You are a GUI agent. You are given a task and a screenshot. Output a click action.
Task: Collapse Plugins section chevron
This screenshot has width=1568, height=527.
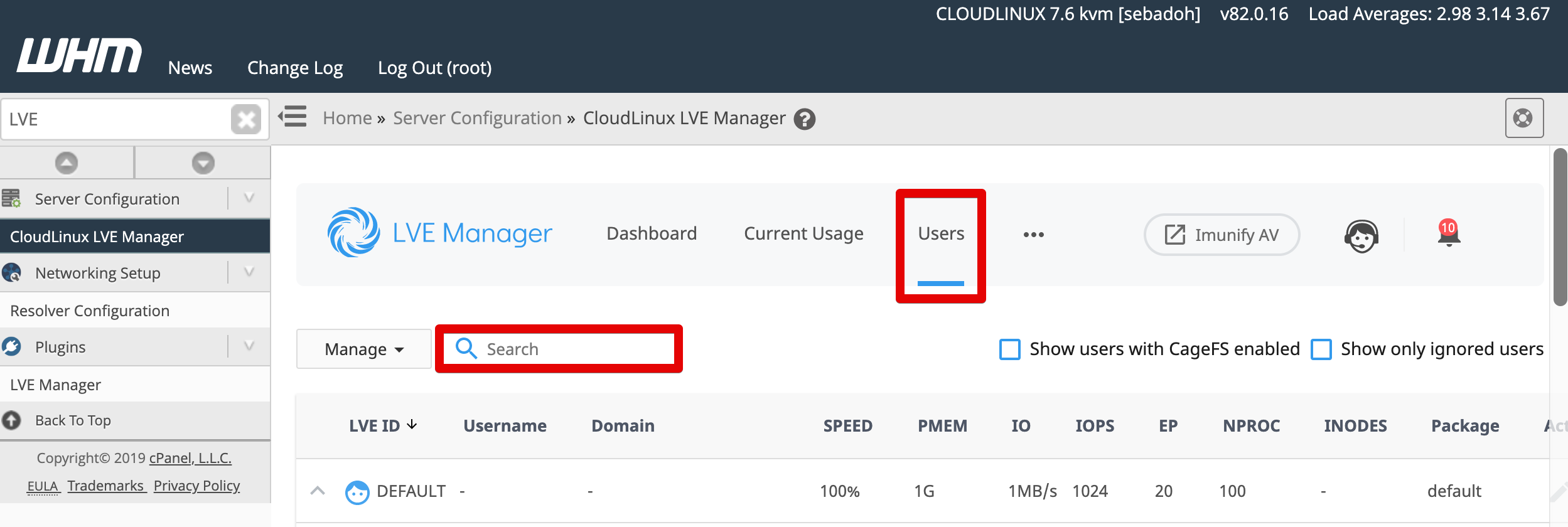point(249,346)
